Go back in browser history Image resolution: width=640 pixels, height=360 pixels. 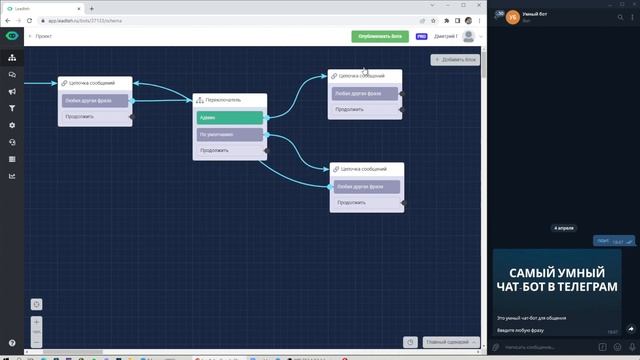coord(8,20)
